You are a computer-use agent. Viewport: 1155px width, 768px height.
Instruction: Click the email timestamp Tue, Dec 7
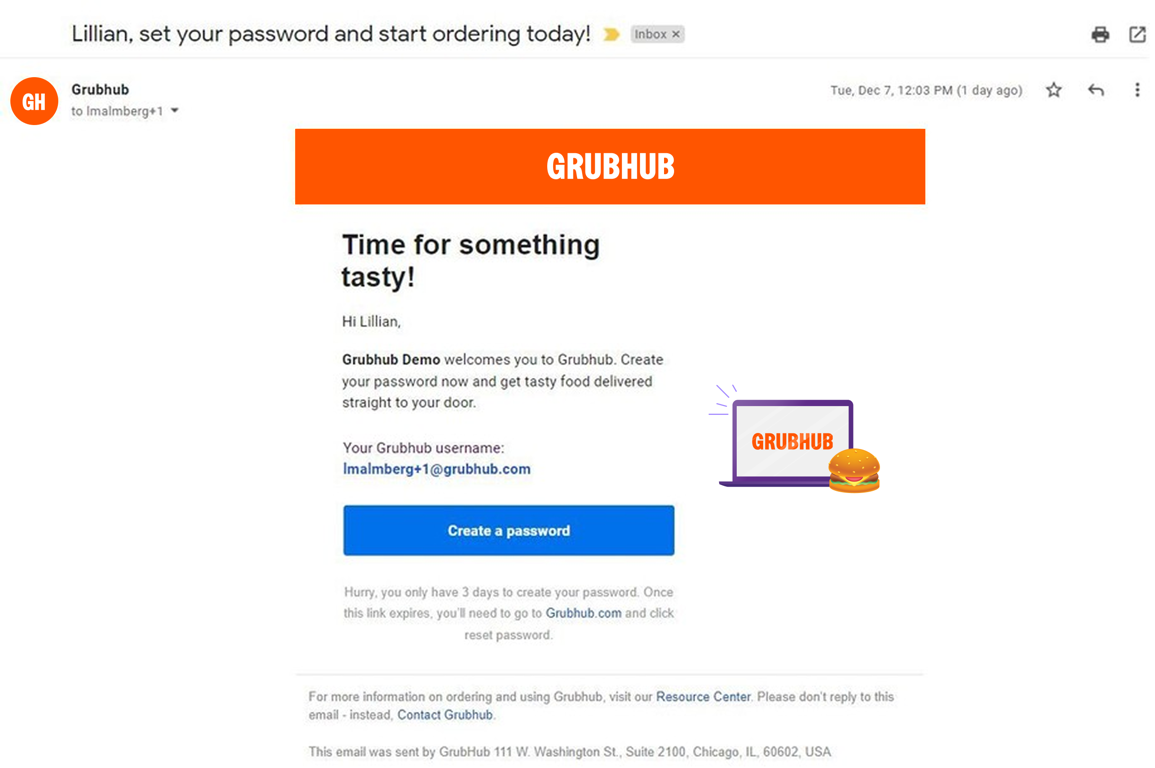tap(925, 90)
